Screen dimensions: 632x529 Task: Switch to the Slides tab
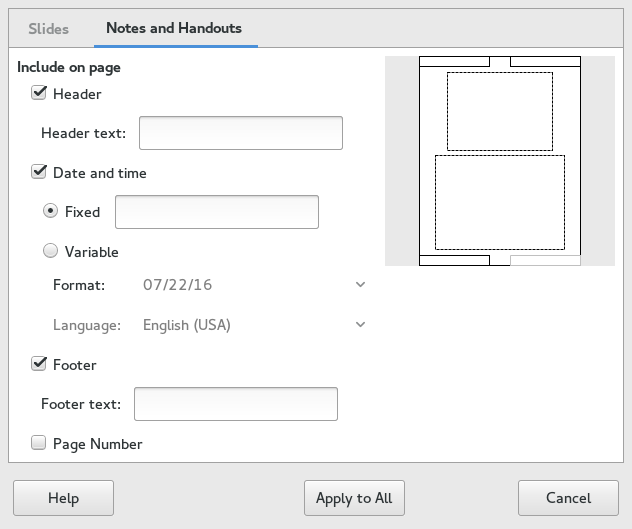tap(48, 29)
